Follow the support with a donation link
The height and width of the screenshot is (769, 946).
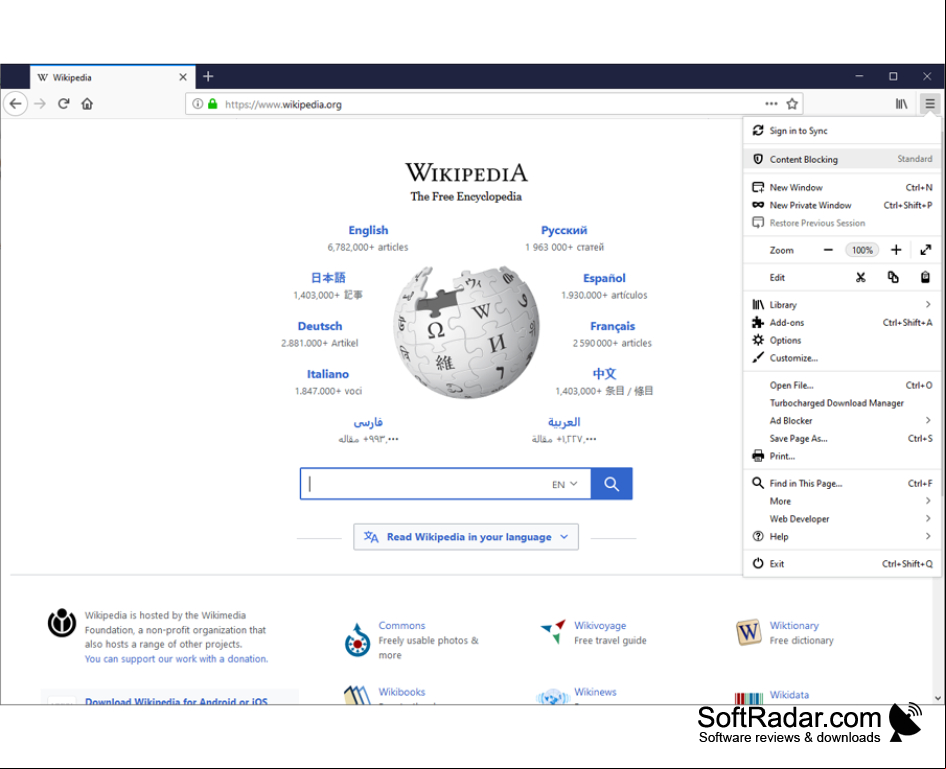pyautogui.click(x=176, y=659)
